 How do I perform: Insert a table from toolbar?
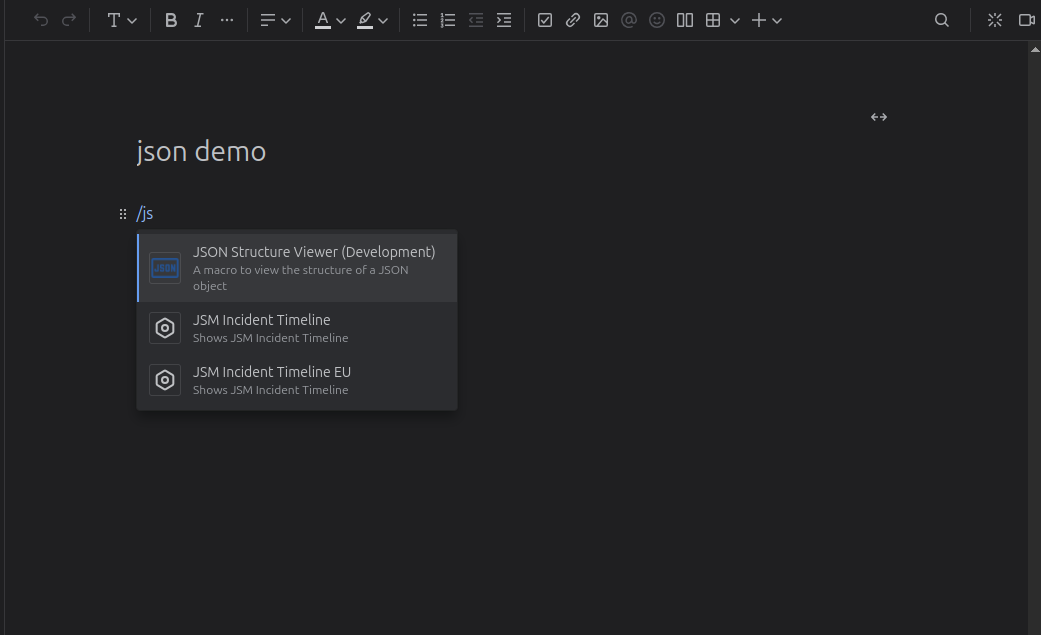coord(713,20)
